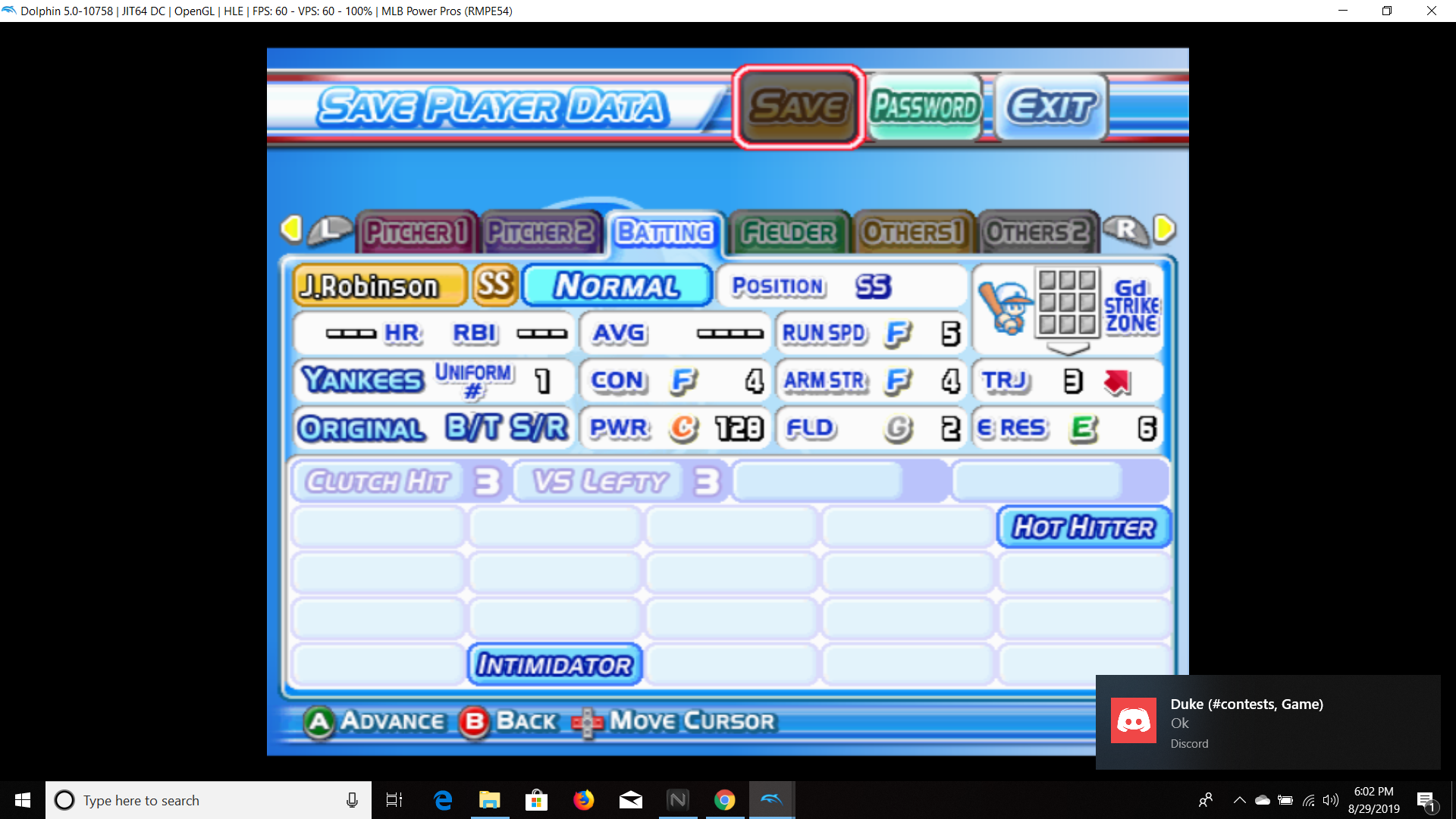Image resolution: width=1456 pixels, height=819 pixels.
Task: Click the yellow right arrow icon
Action: click(x=1164, y=228)
